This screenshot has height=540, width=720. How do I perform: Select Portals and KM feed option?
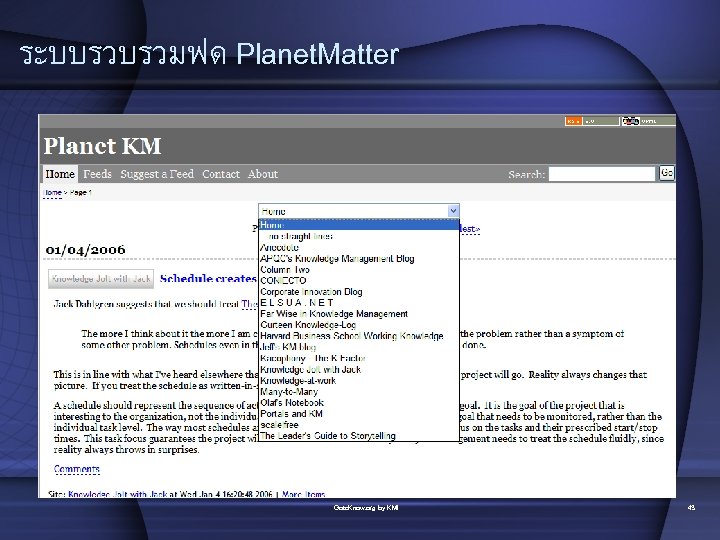pos(359,413)
